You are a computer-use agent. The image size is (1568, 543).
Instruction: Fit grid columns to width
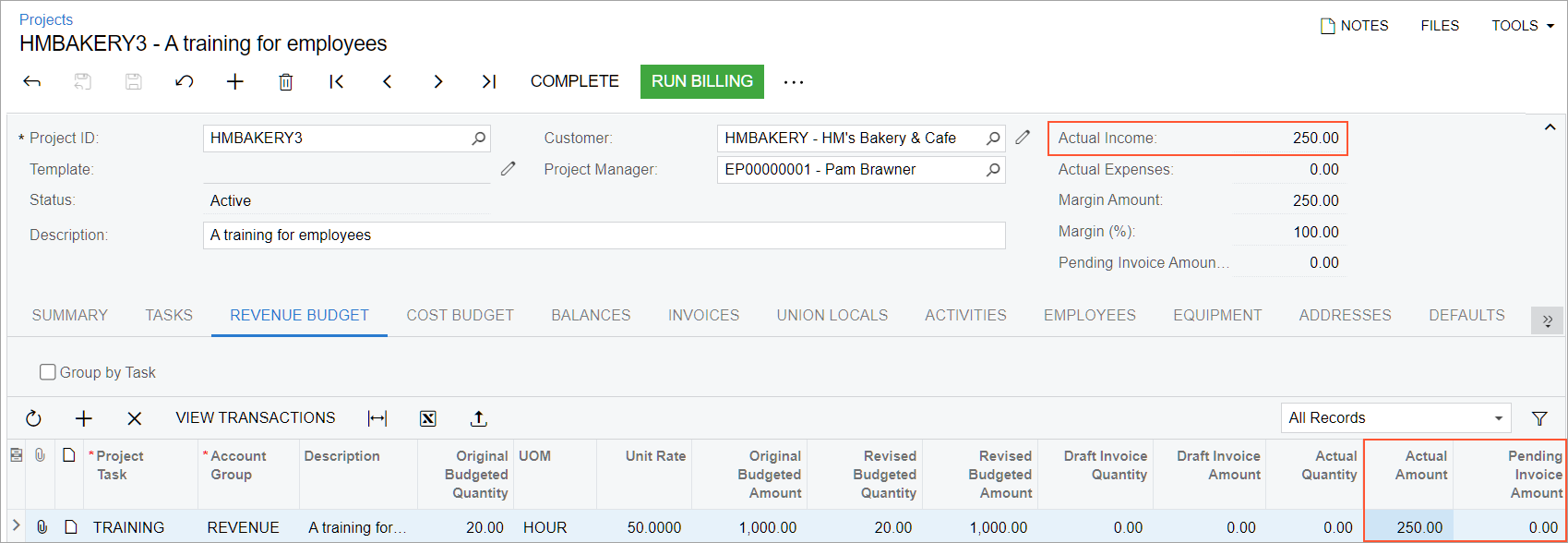tap(377, 418)
